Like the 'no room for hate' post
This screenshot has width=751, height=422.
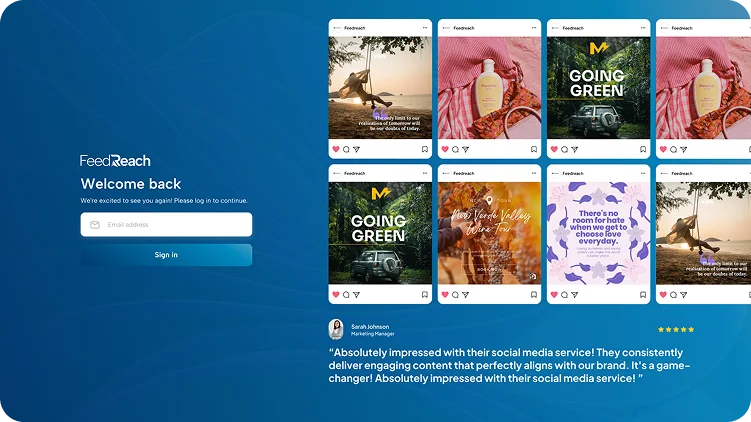coord(554,295)
